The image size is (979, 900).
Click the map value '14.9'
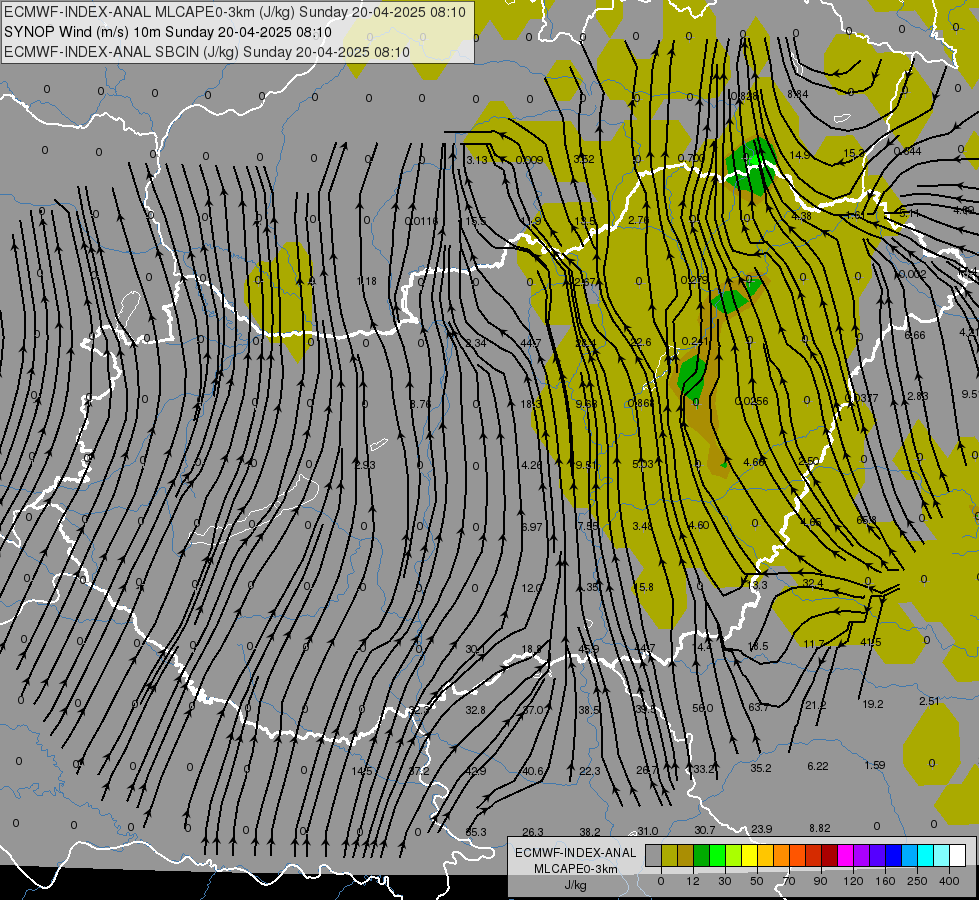click(x=800, y=155)
